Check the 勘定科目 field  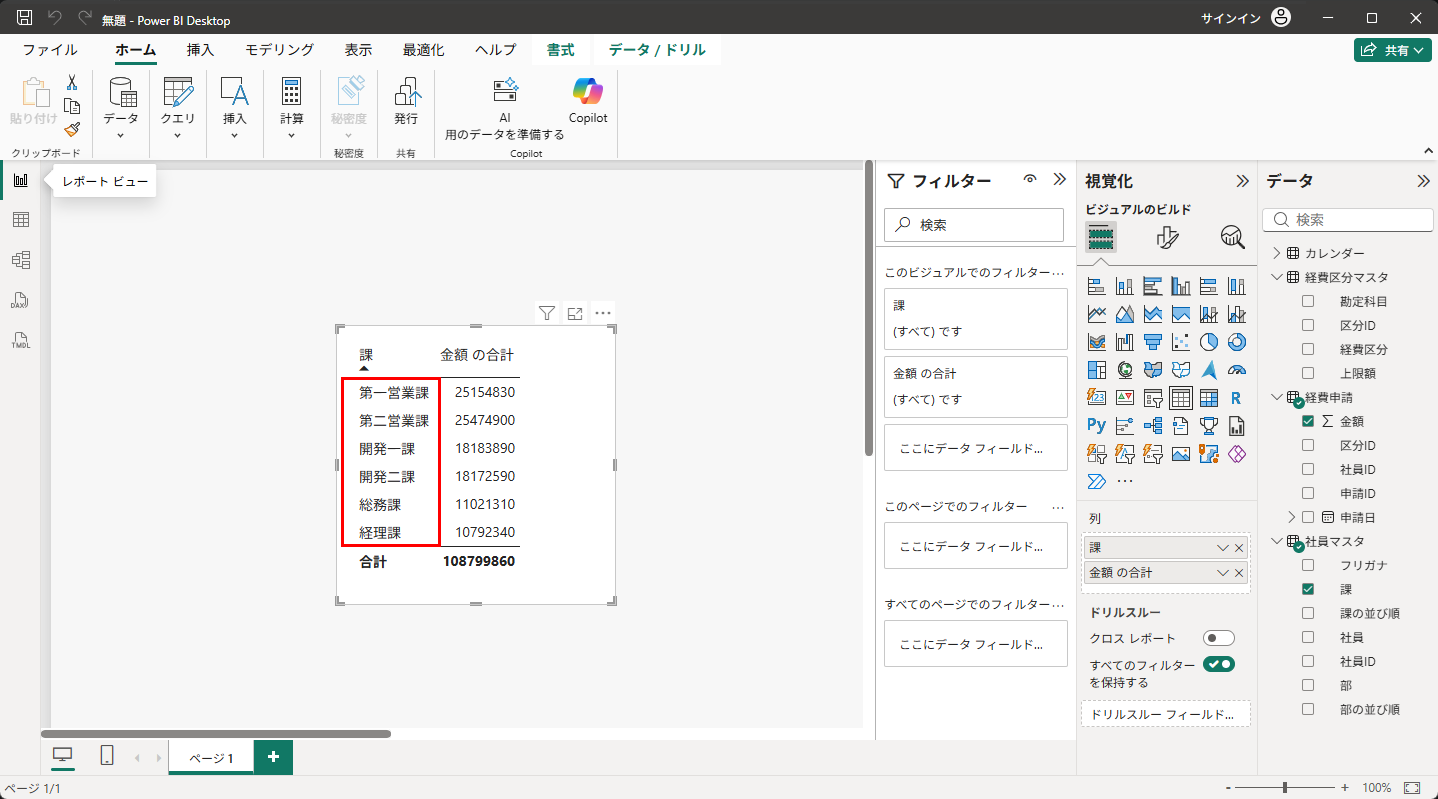1308,301
